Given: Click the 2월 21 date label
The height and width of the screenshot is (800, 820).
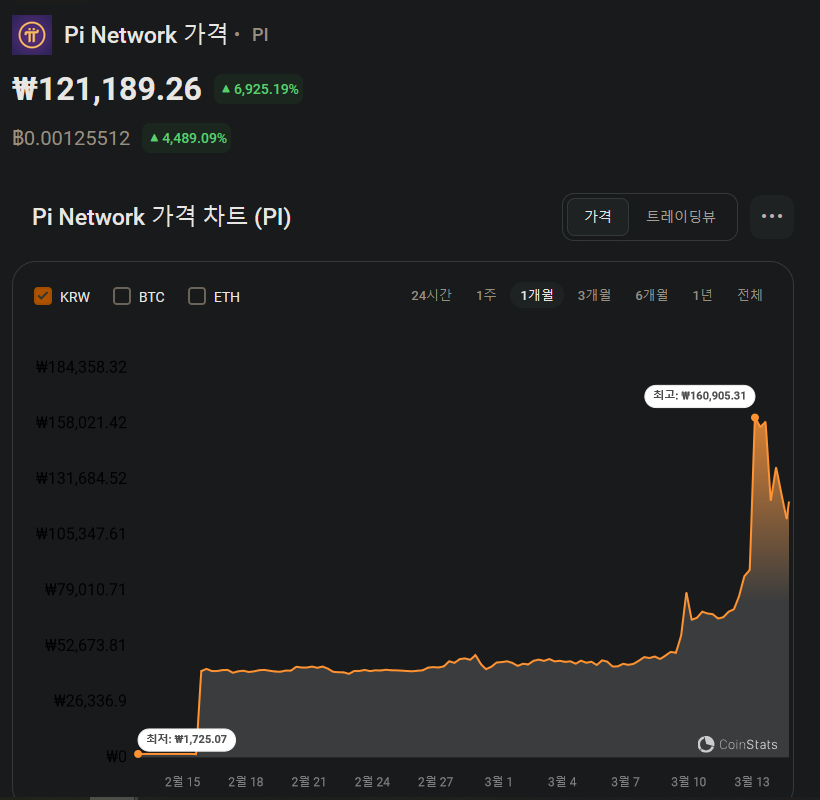Looking at the screenshot, I should coord(309,782).
